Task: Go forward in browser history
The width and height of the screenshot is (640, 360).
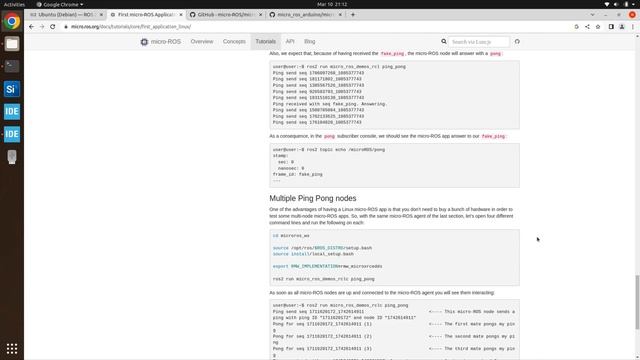Action: (42, 27)
